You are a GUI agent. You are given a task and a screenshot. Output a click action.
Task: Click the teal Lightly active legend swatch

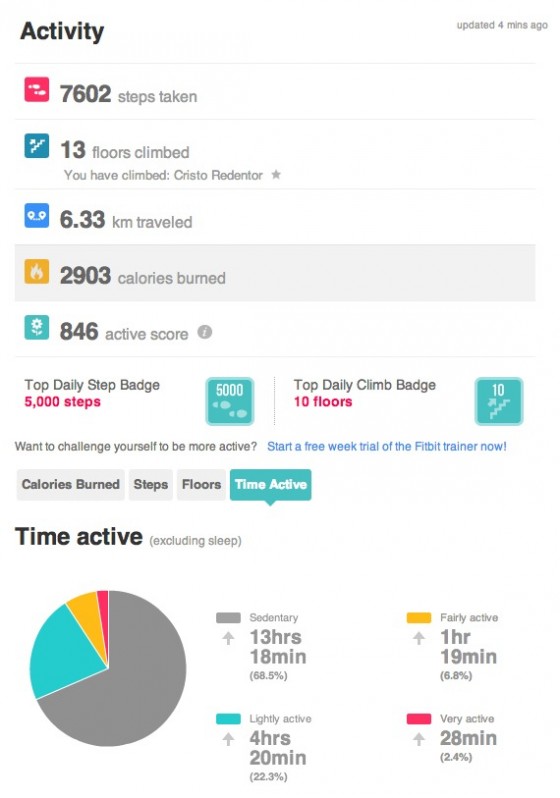pyautogui.click(x=228, y=719)
